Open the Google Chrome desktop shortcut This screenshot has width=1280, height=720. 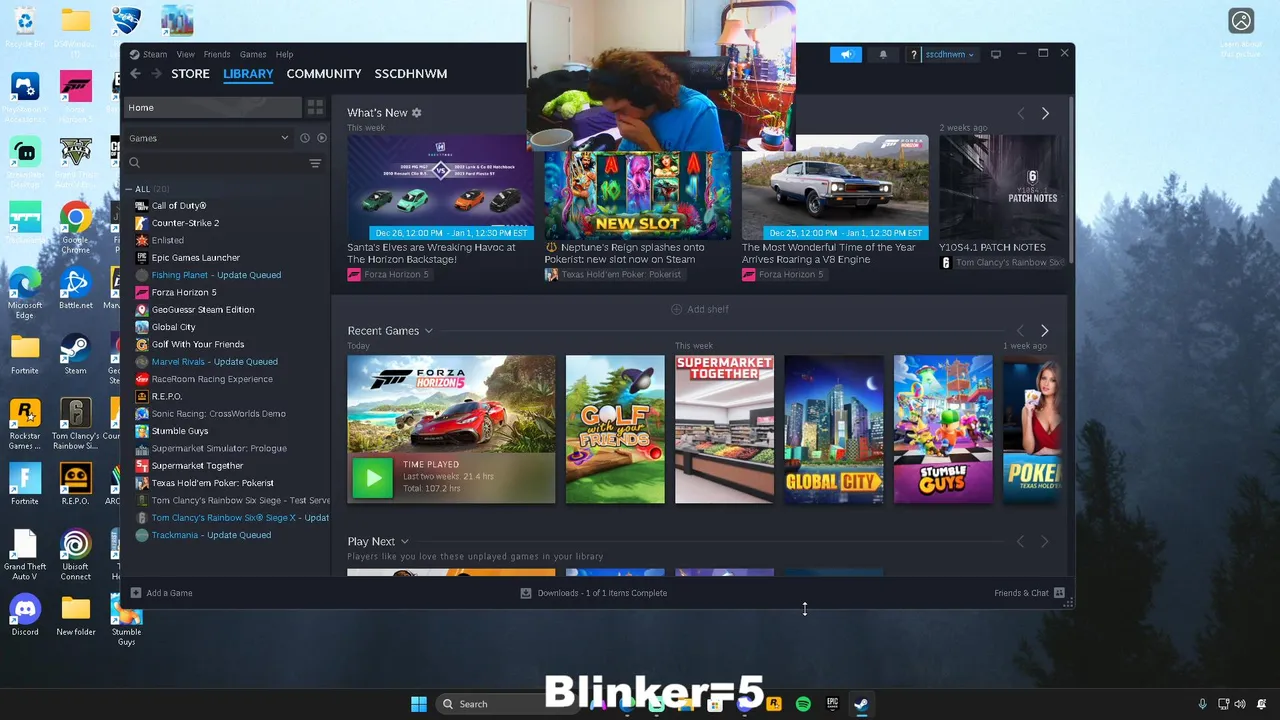pyautogui.click(x=75, y=228)
